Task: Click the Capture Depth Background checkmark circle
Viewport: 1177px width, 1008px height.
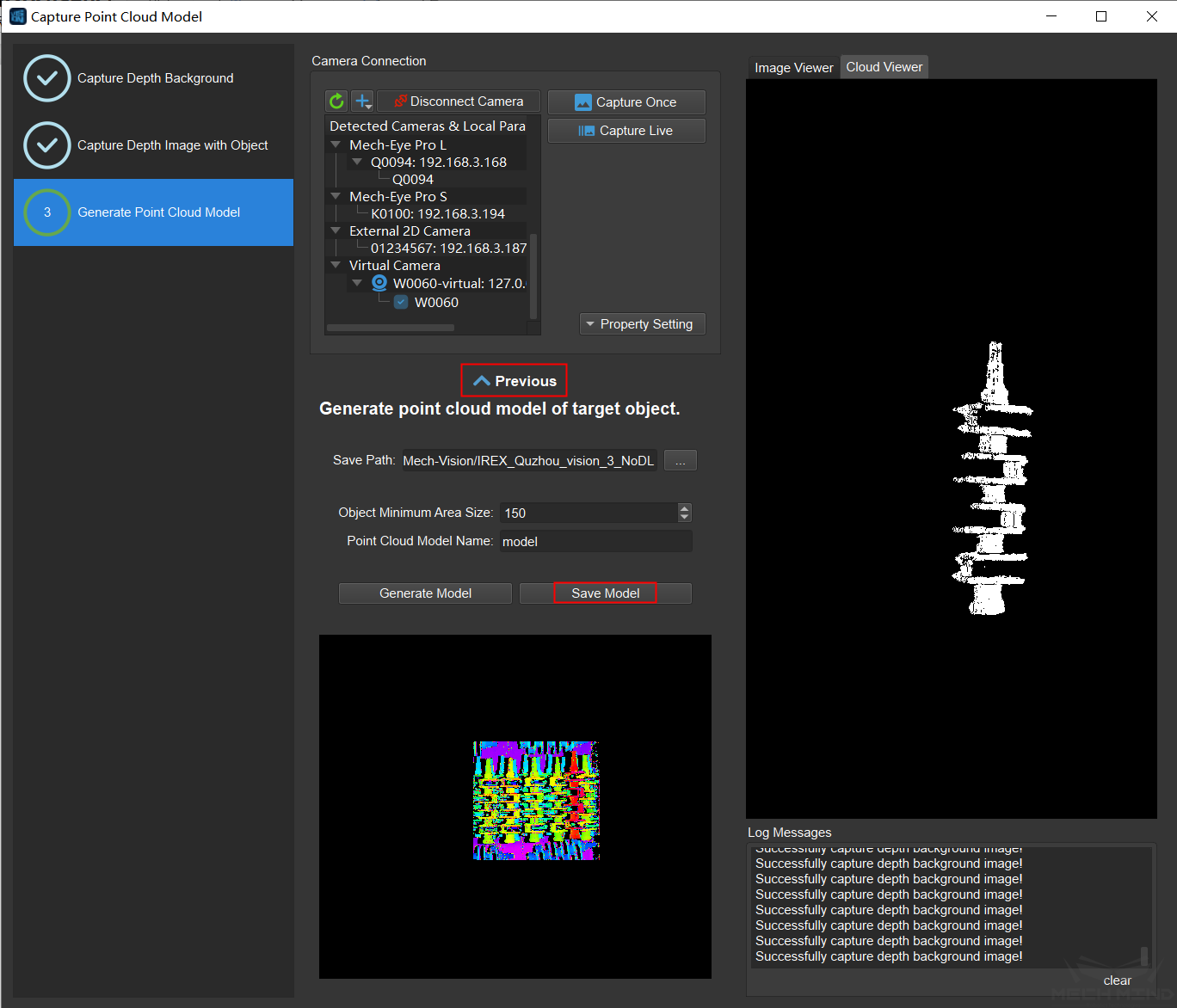Action: click(x=47, y=78)
